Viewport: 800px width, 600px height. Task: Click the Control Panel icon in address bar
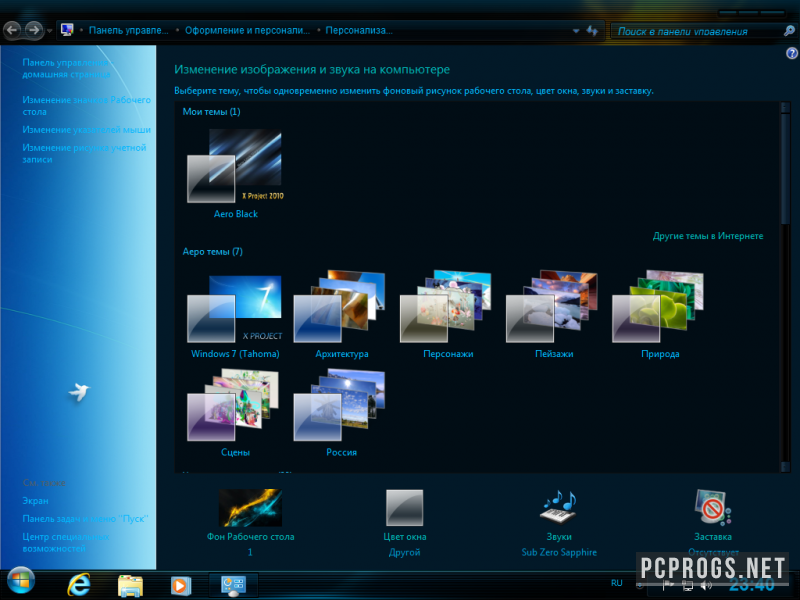click(x=67, y=30)
